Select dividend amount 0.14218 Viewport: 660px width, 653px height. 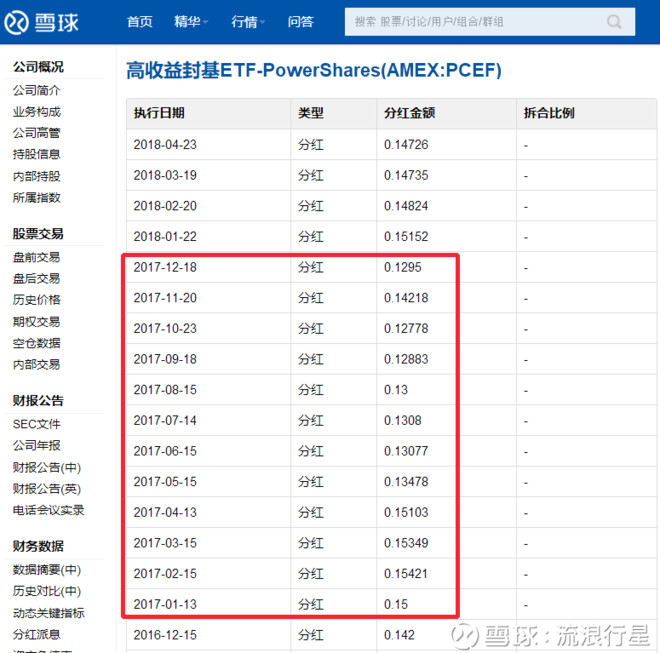(406, 298)
